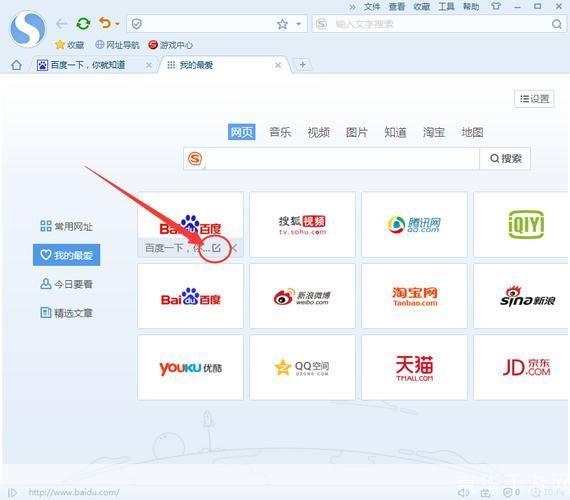Close the 百度一下 tab

(x=149, y=65)
